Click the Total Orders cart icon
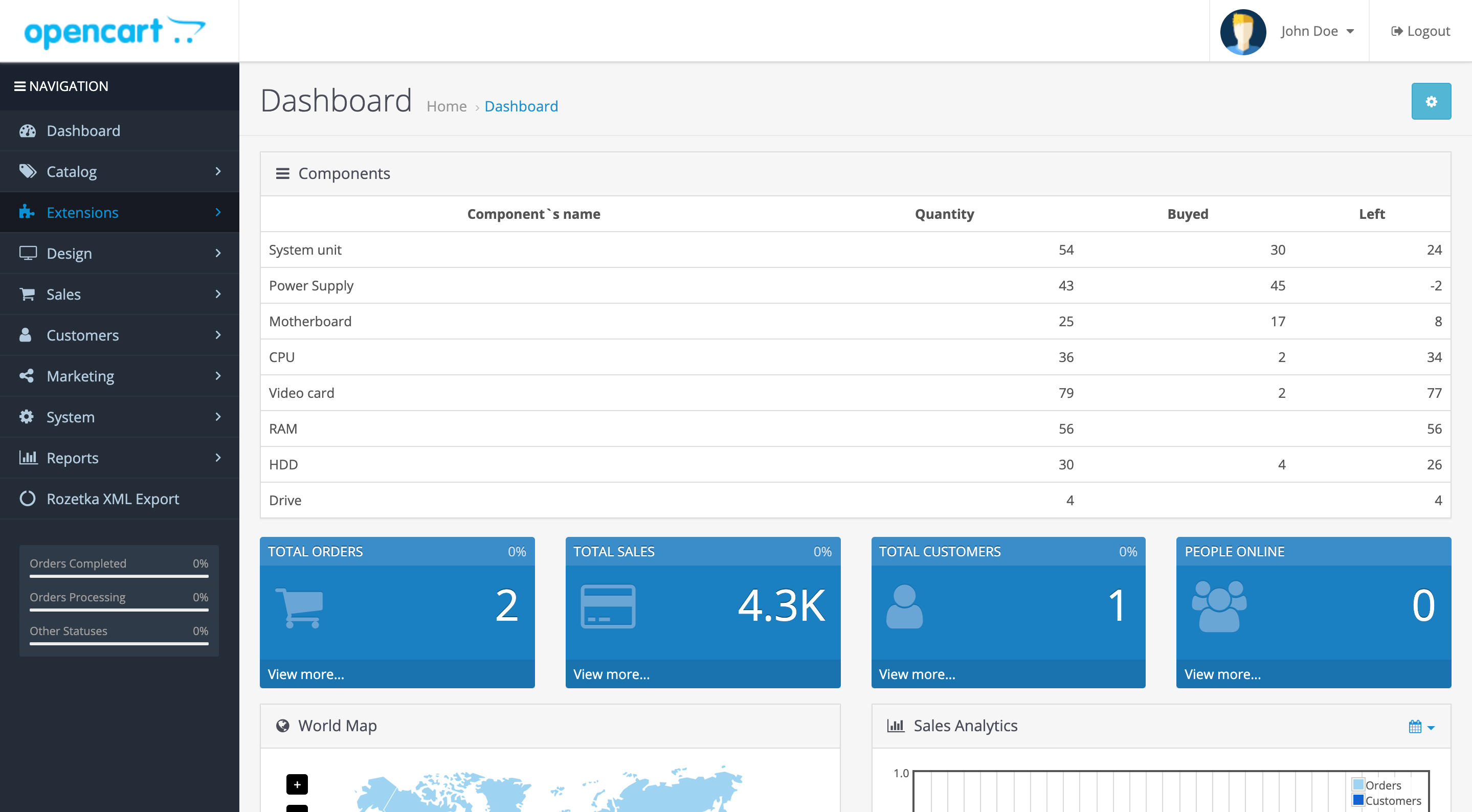Viewport: 1472px width, 812px height. tap(299, 607)
